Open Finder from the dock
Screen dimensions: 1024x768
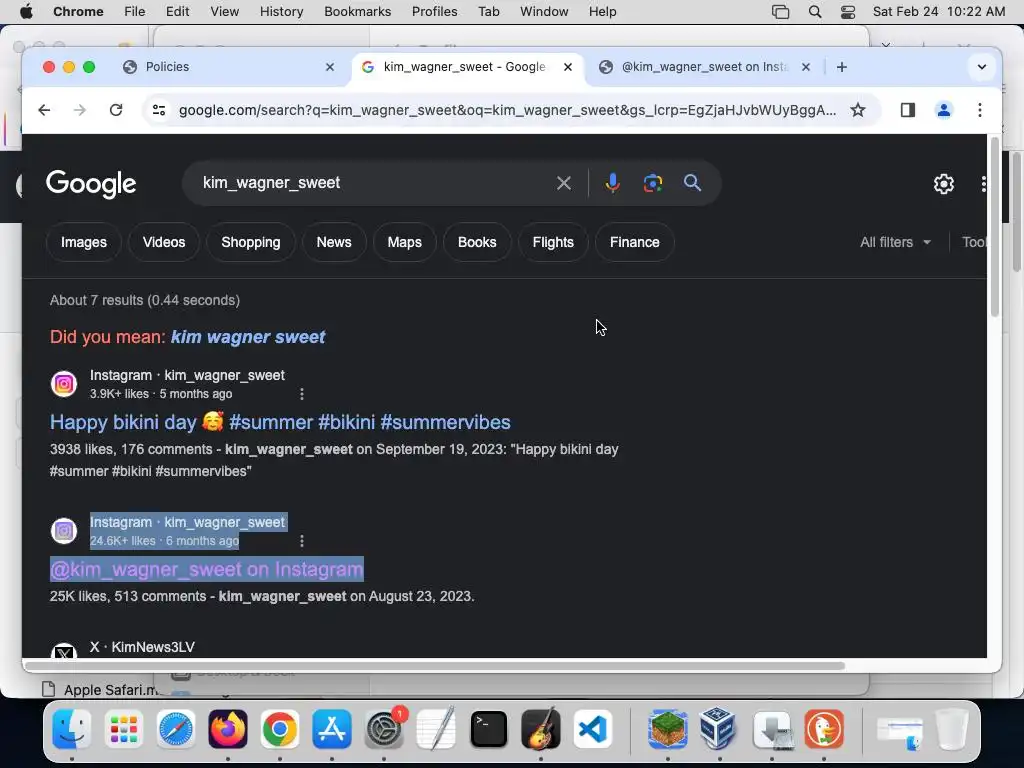[x=72, y=729]
